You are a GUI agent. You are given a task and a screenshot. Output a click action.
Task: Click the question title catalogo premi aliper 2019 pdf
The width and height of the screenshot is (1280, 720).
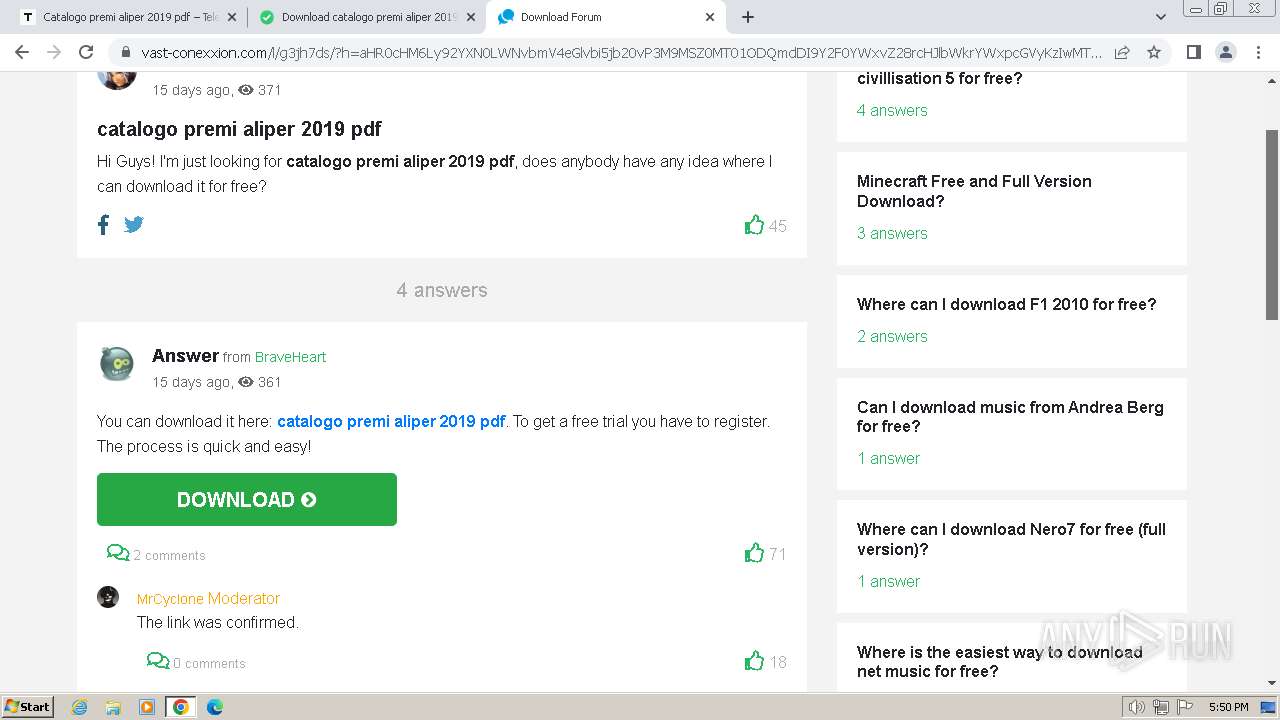click(239, 129)
